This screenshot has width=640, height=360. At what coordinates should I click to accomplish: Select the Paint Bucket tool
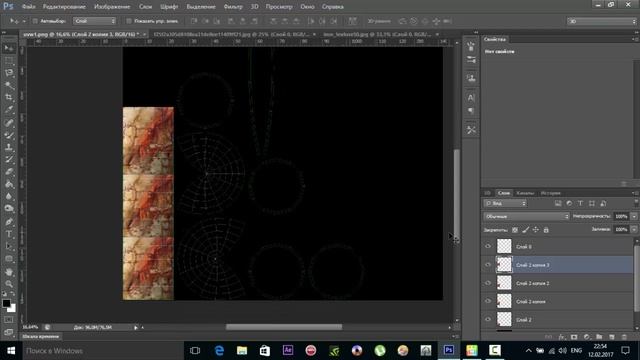9,184
